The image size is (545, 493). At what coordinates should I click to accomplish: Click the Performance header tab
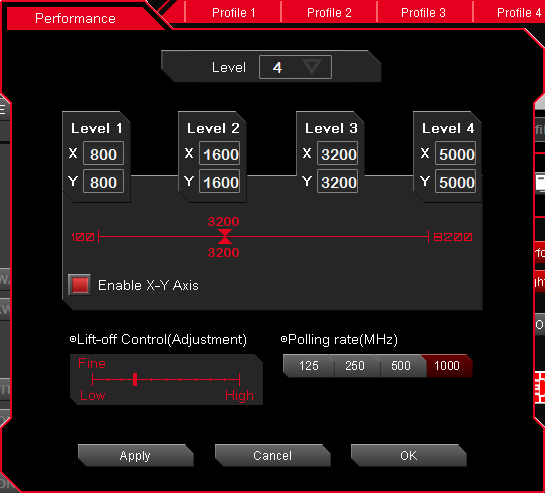[x=75, y=18]
